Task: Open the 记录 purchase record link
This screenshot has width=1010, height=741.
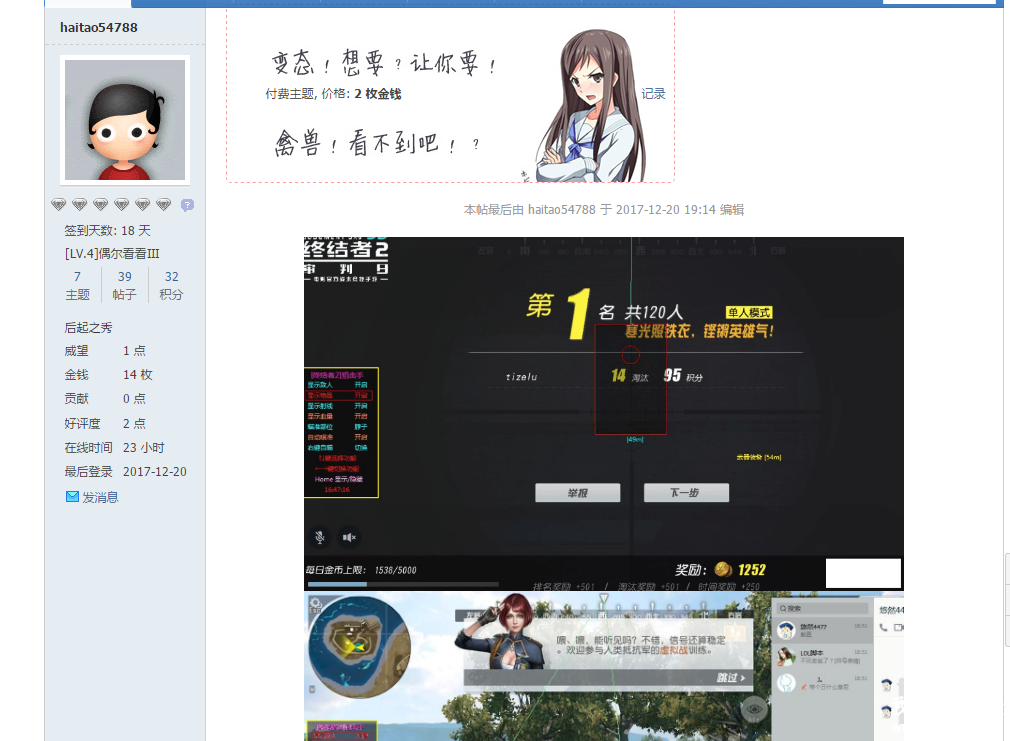Action: (653, 93)
